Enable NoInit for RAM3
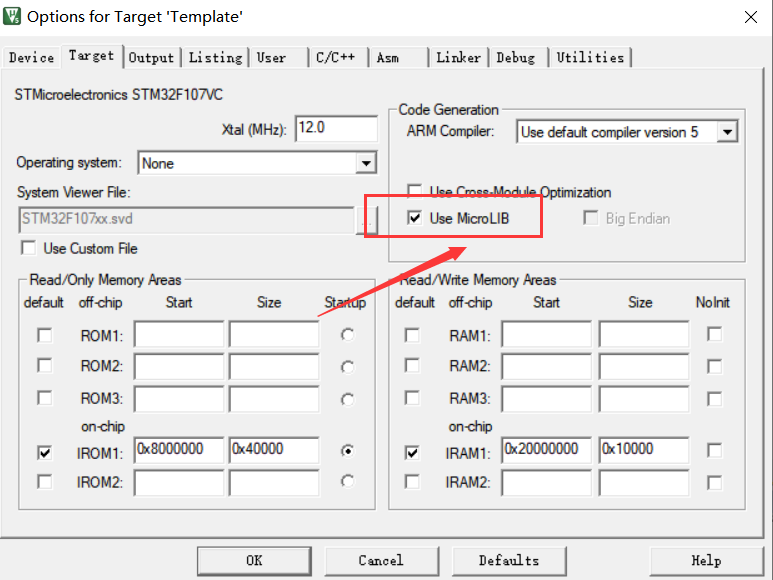This screenshot has height=580, width=773. pos(714,398)
